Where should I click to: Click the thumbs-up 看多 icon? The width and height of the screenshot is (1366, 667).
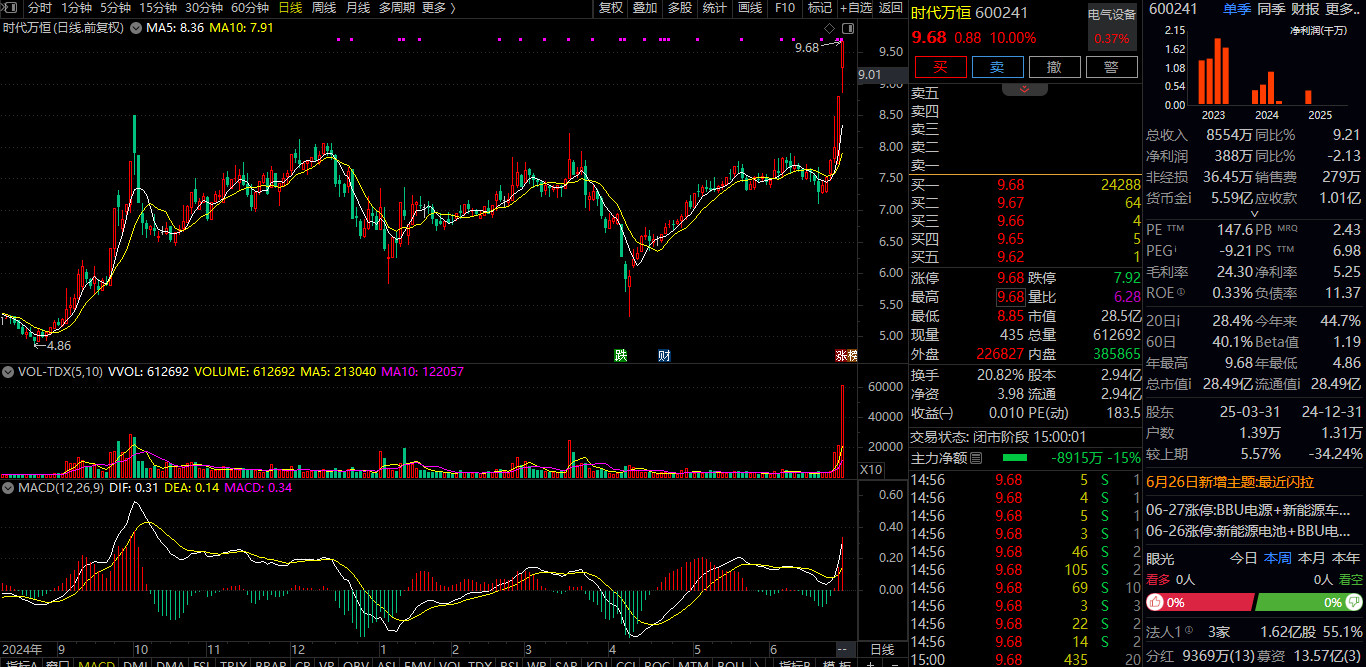(1155, 602)
